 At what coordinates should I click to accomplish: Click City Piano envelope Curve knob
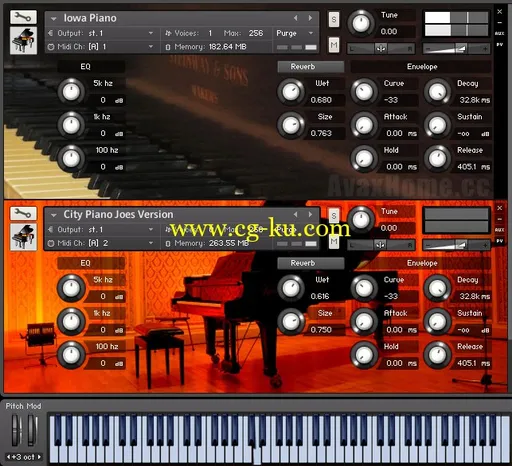pyautogui.click(x=364, y=288)
